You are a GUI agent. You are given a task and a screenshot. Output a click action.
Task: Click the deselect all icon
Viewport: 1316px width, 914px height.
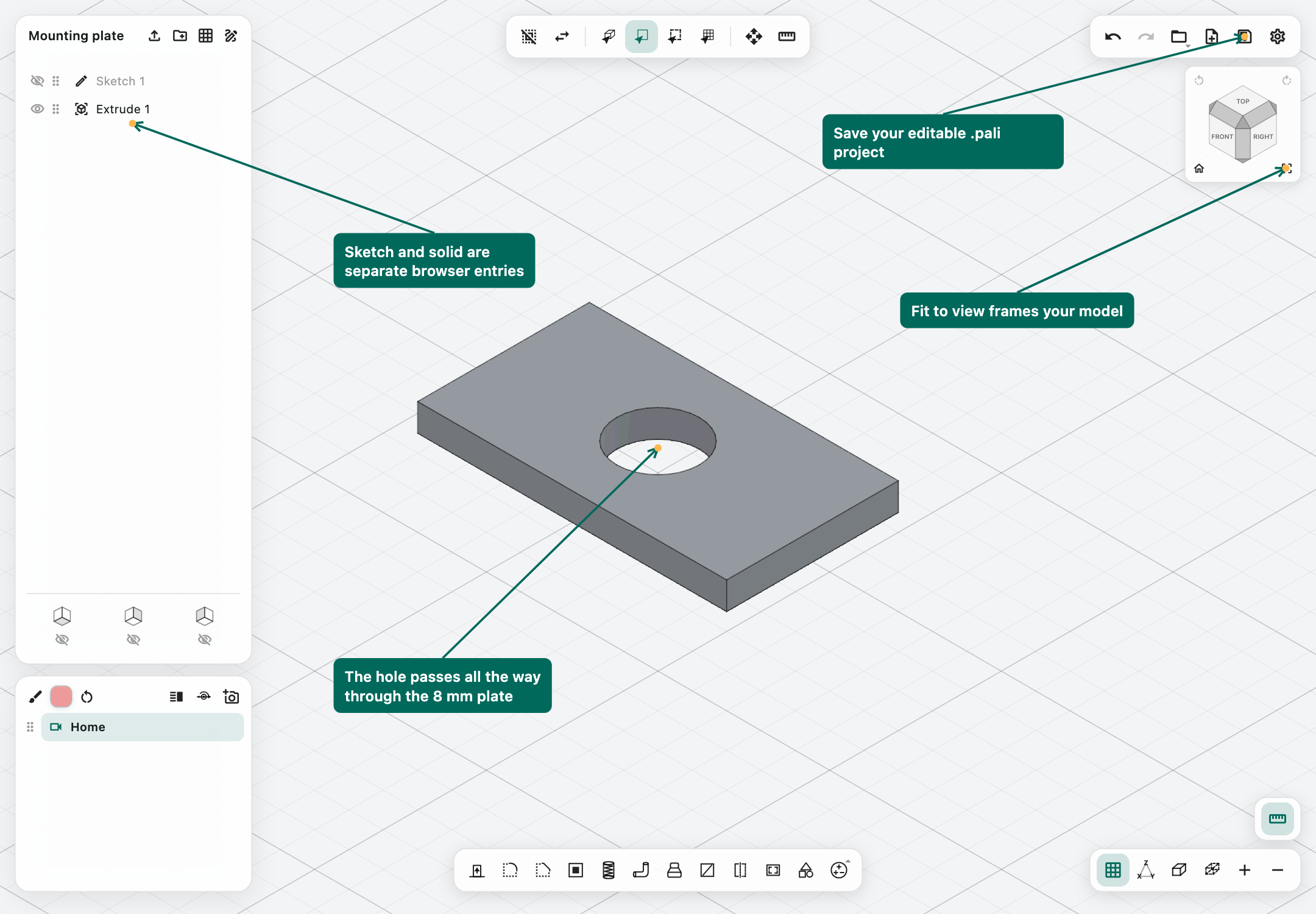point(529,37)
